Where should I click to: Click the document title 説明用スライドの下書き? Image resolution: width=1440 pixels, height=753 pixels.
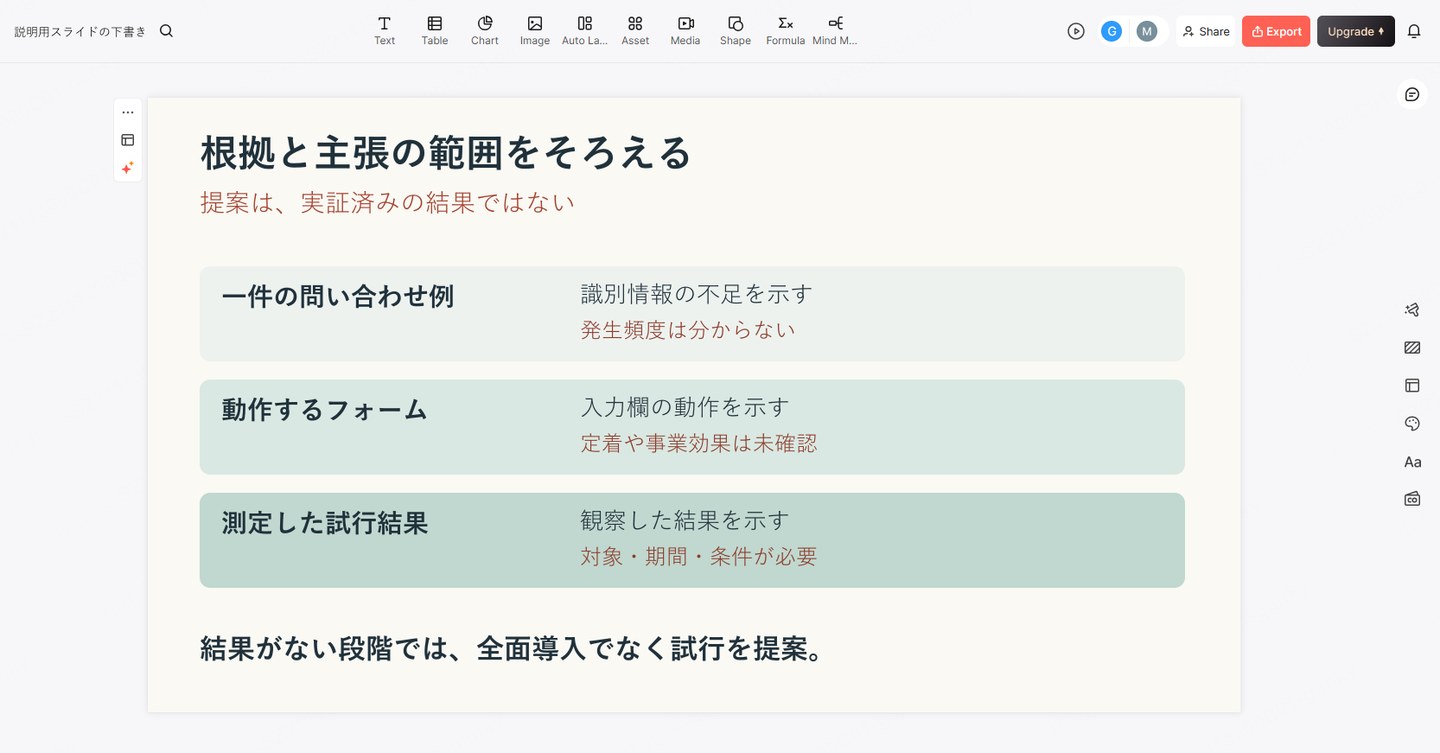(x=80, y=31)
